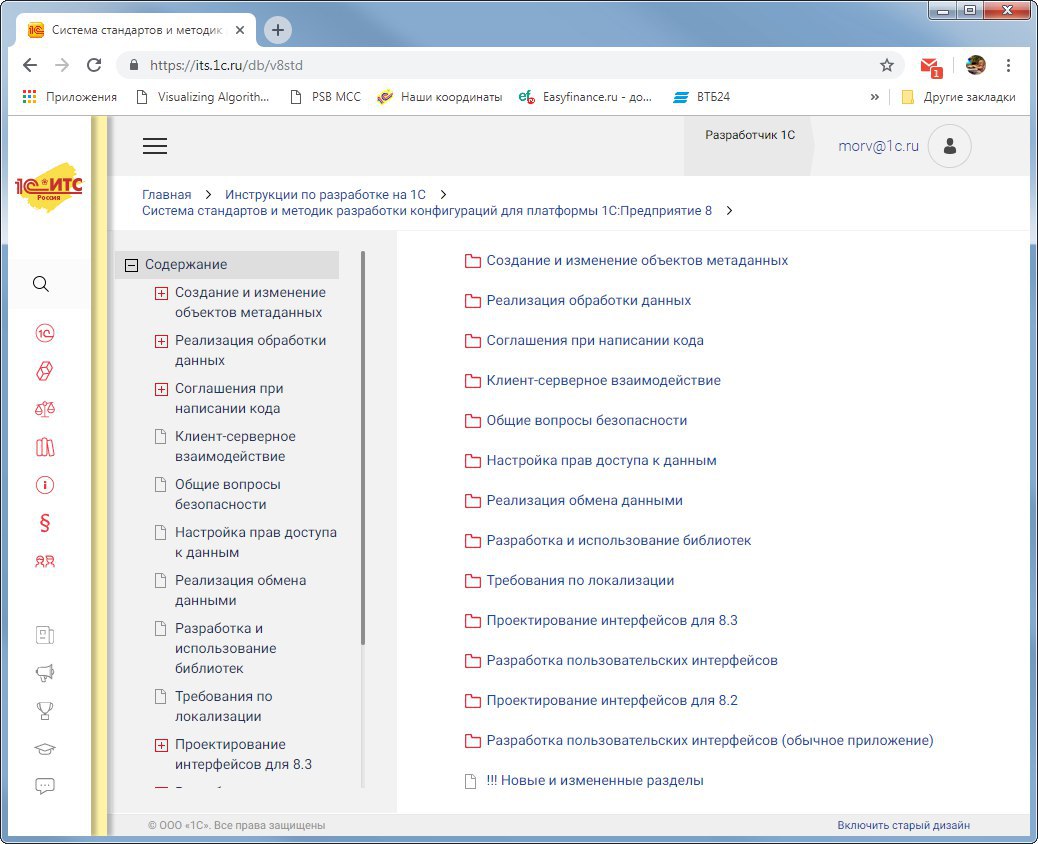Click the morv@1c.ru account label
This screenshot has width=1038, height=844.
(x=878, y=146)
